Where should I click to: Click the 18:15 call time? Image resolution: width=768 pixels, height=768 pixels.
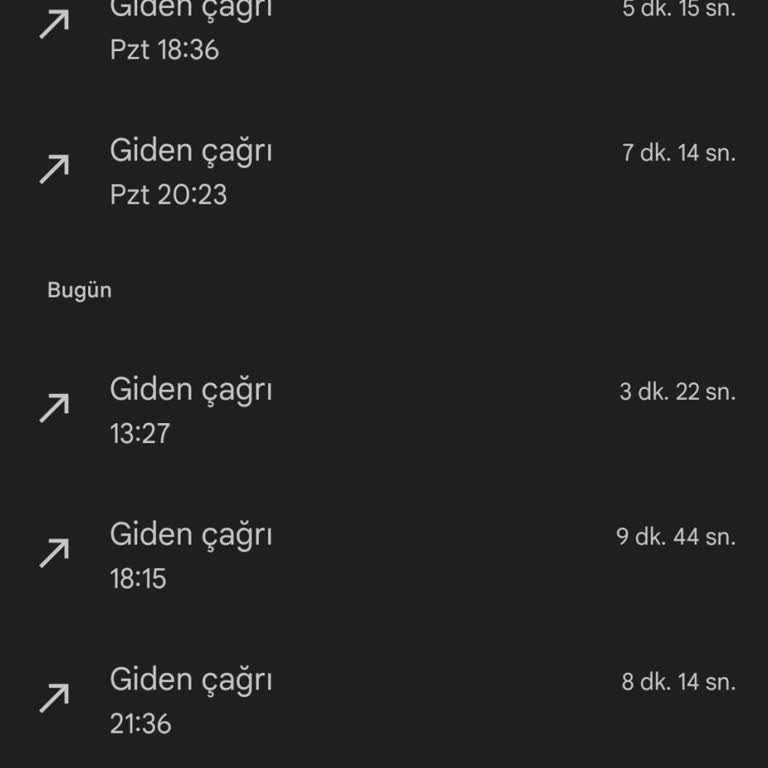coord(138,578)
